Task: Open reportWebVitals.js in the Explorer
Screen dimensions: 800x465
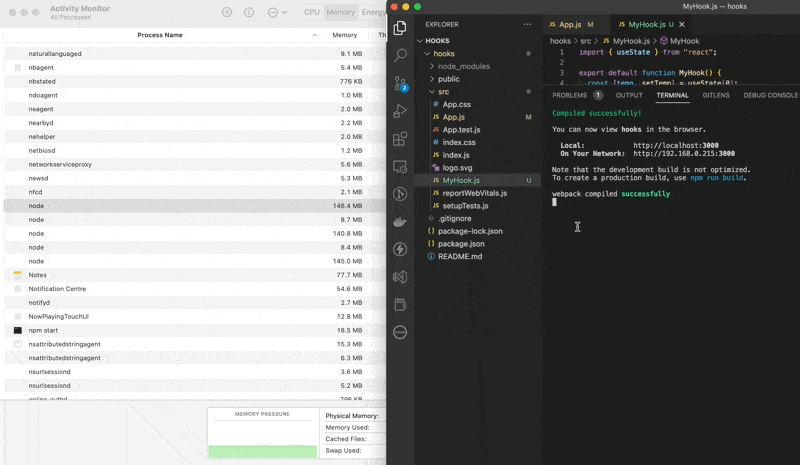Action: pos(474,193)
